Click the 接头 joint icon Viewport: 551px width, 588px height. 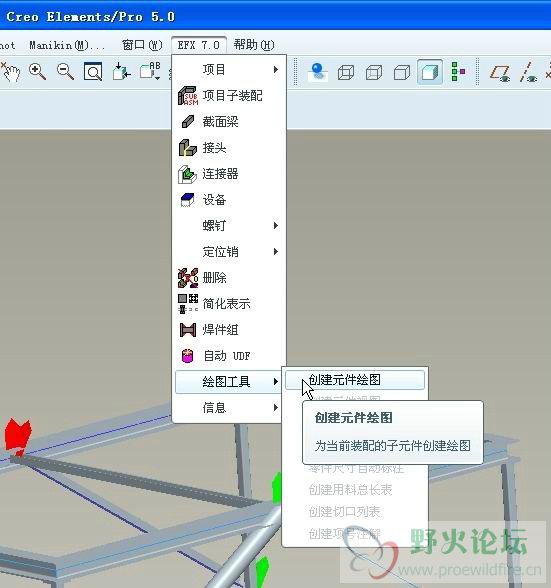point(188,148)
